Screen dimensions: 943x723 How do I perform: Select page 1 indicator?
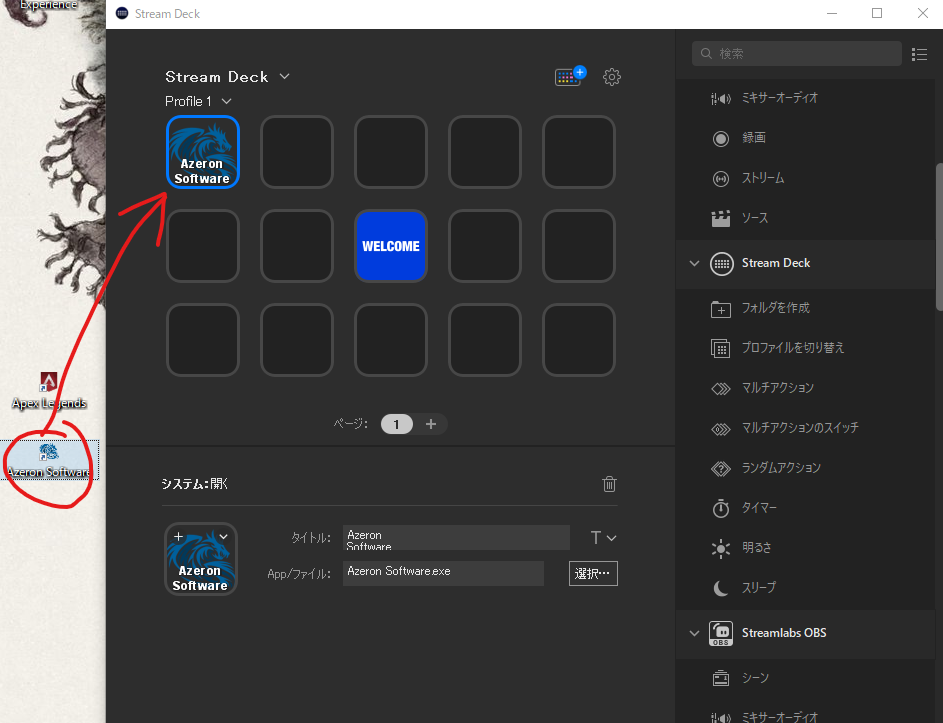(396, 424)
